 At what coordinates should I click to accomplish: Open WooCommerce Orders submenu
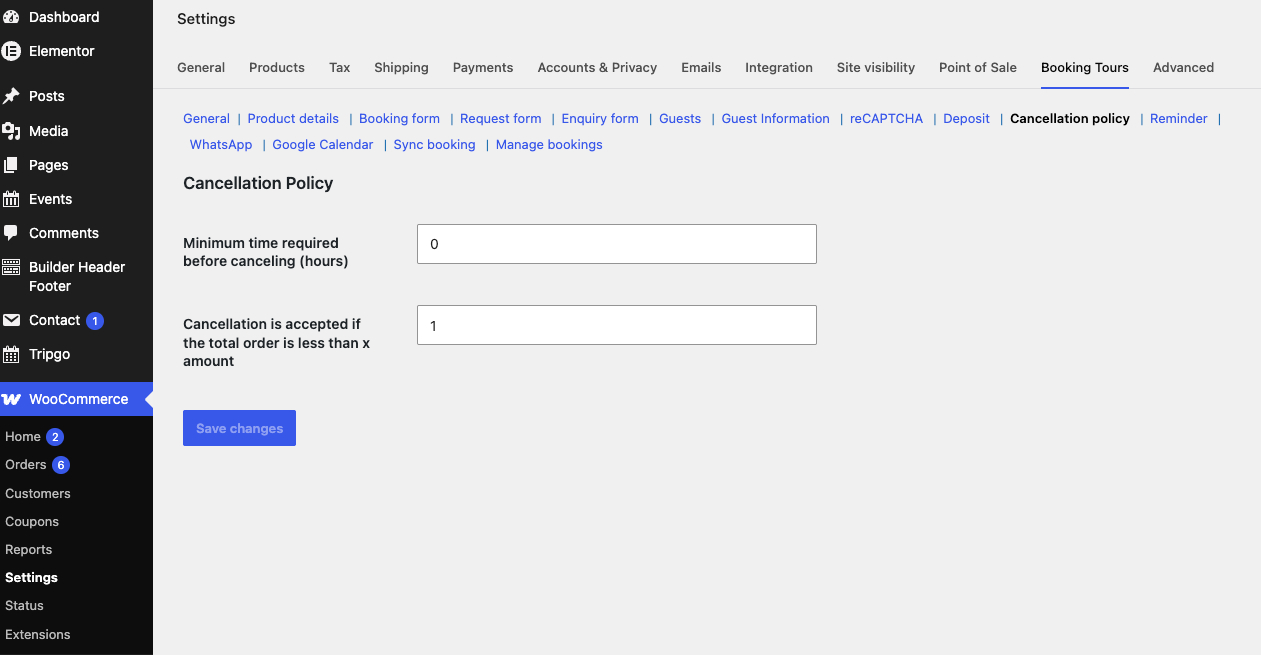coord(26,465)
